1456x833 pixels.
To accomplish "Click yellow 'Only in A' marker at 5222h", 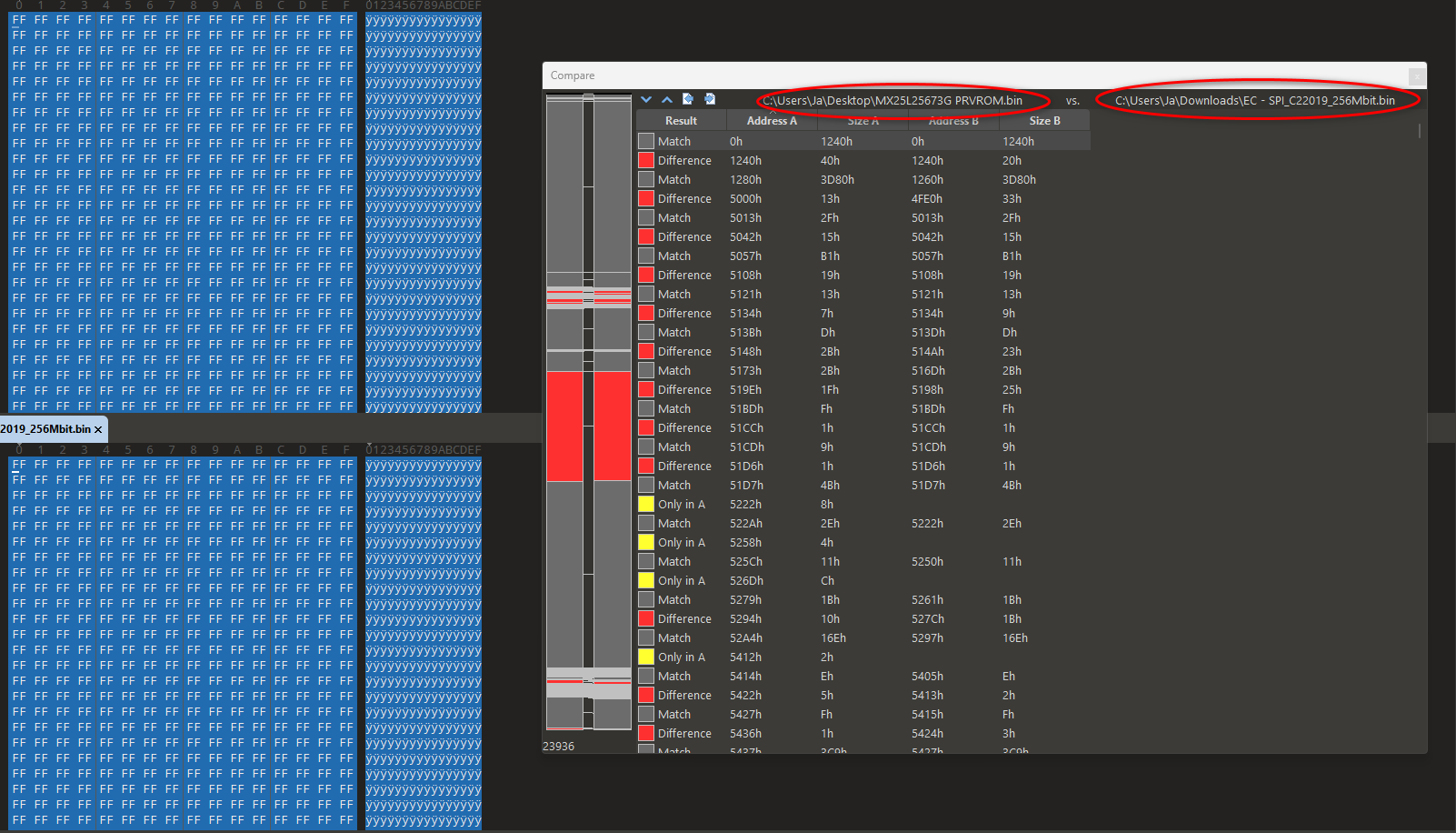I will (646, 504).
